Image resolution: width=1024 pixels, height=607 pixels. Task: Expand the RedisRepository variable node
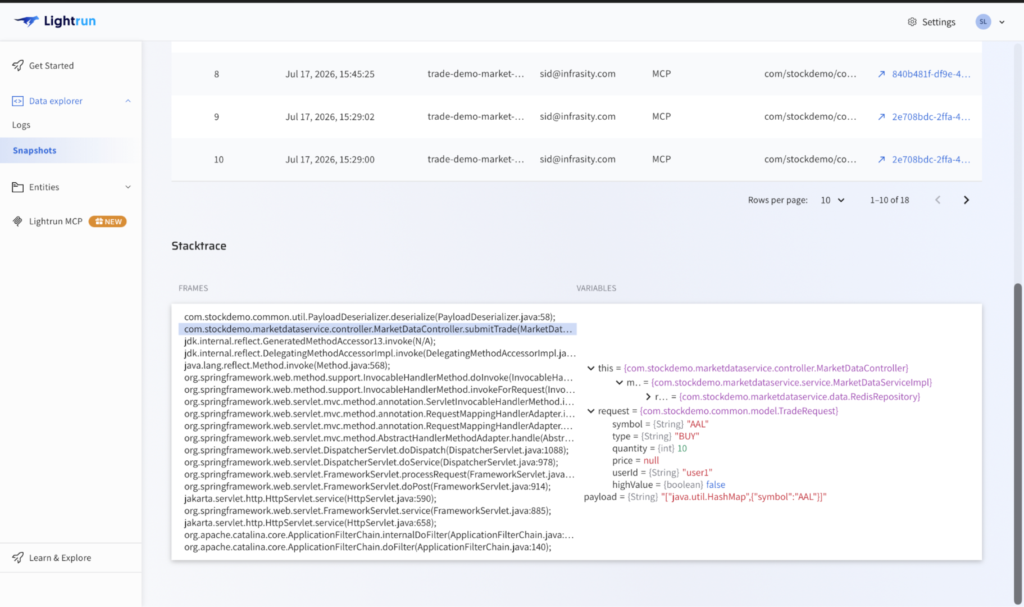coord(648,397)
